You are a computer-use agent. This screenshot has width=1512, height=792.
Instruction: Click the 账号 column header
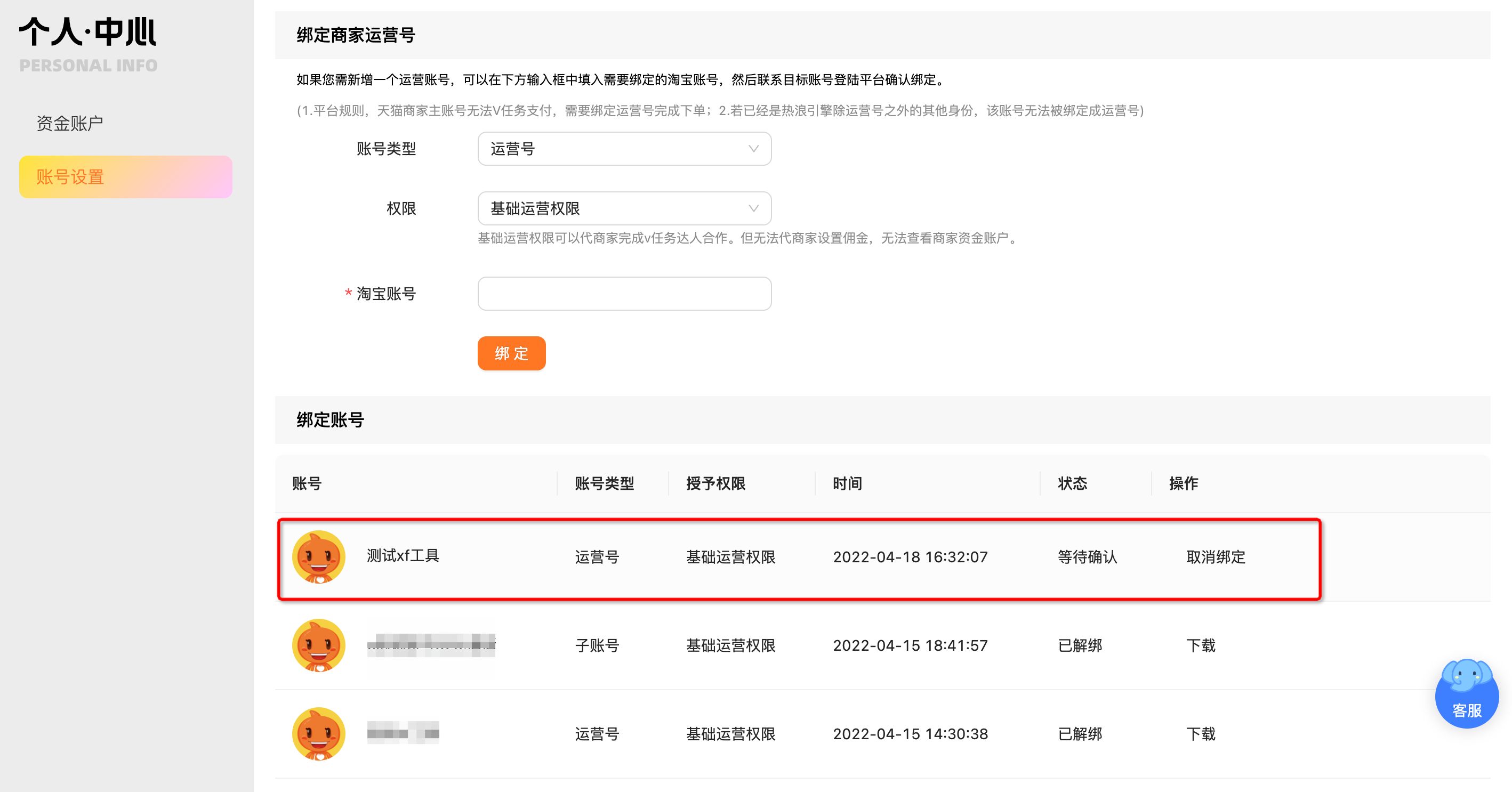(307, 483)
